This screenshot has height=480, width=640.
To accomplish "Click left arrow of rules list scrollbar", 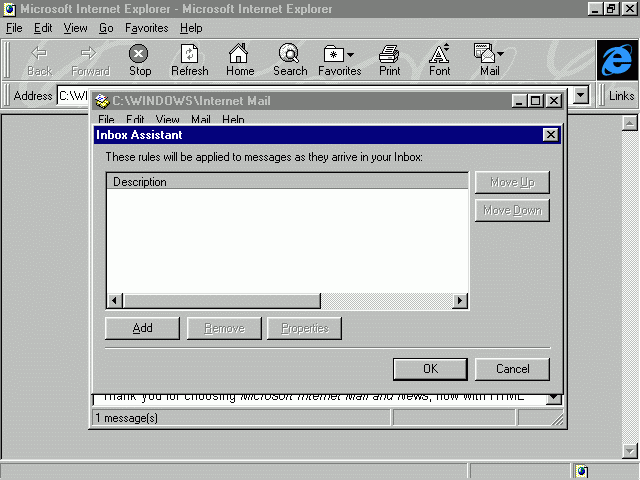I will pyautogui.click(x=114, y=301).
